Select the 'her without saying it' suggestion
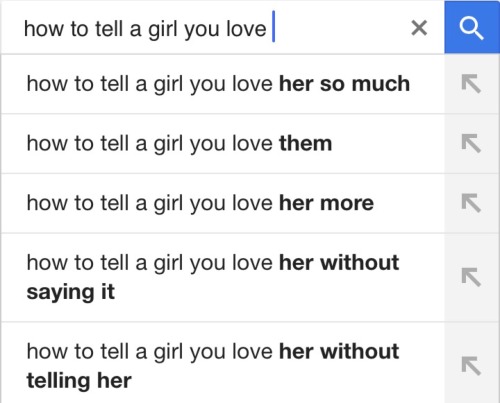Viewport: 500px width, 403px height. (x=223, y=278)
